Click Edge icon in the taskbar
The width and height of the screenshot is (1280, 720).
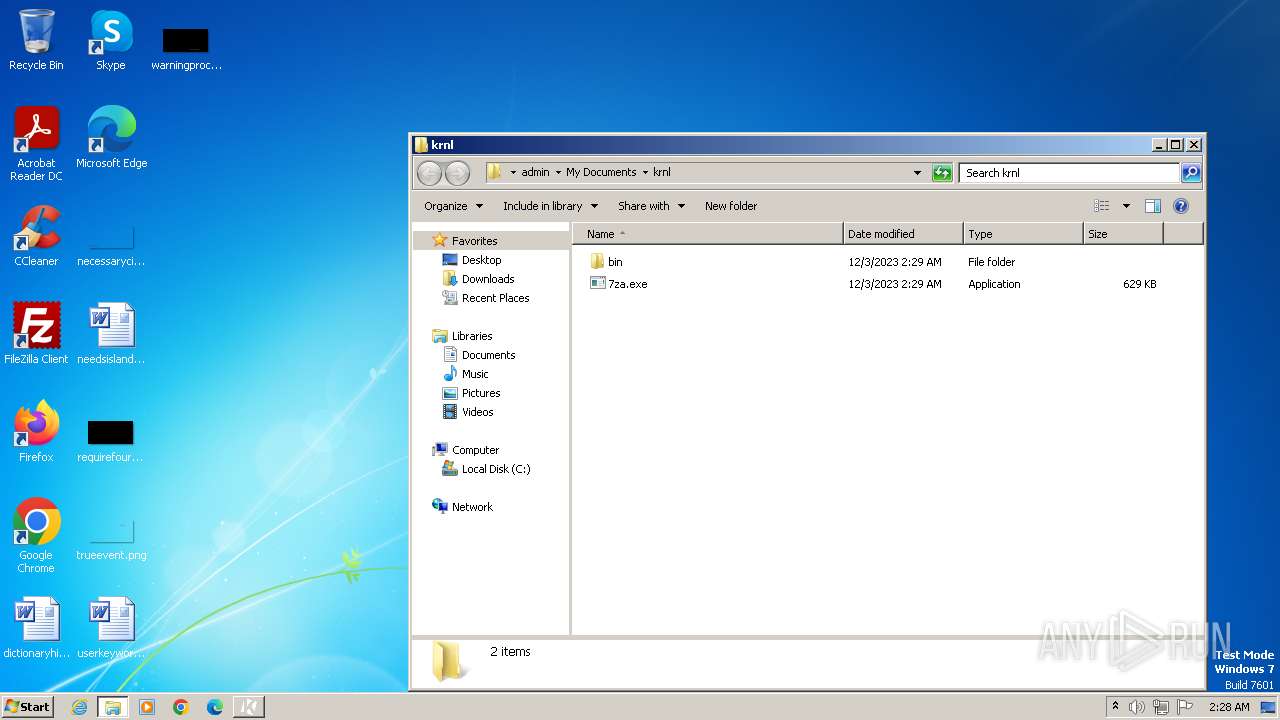pos(215,707)
